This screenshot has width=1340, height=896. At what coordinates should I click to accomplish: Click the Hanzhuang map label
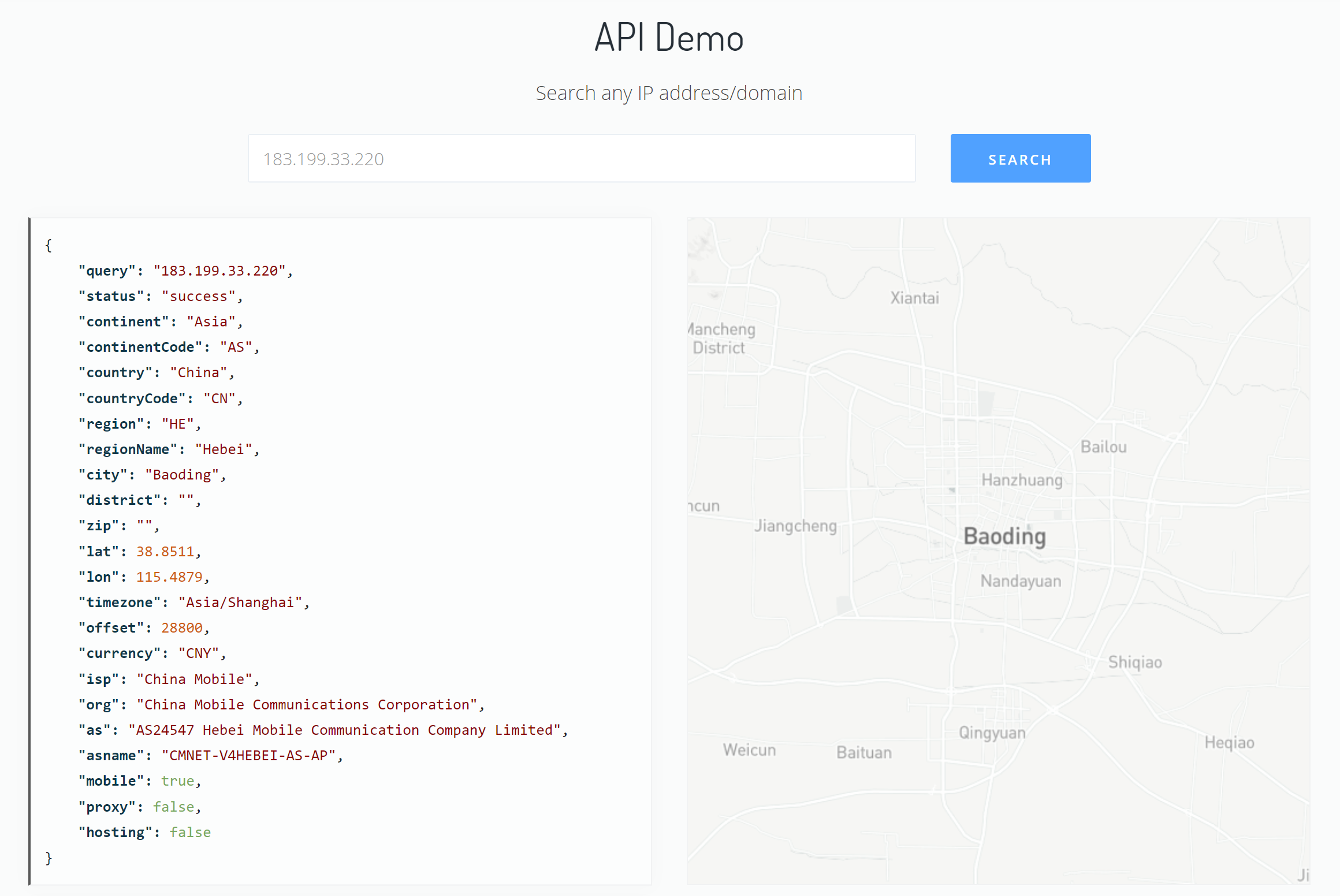coord(1022,480)
